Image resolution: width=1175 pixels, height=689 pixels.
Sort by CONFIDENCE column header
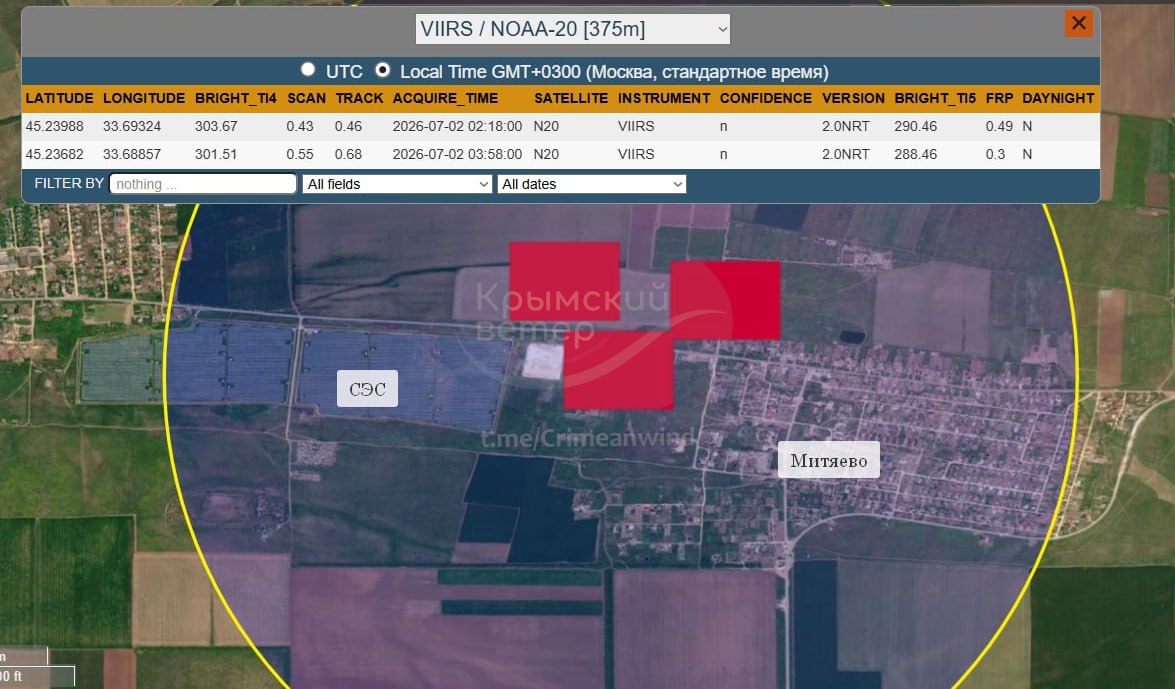(765, 98)
